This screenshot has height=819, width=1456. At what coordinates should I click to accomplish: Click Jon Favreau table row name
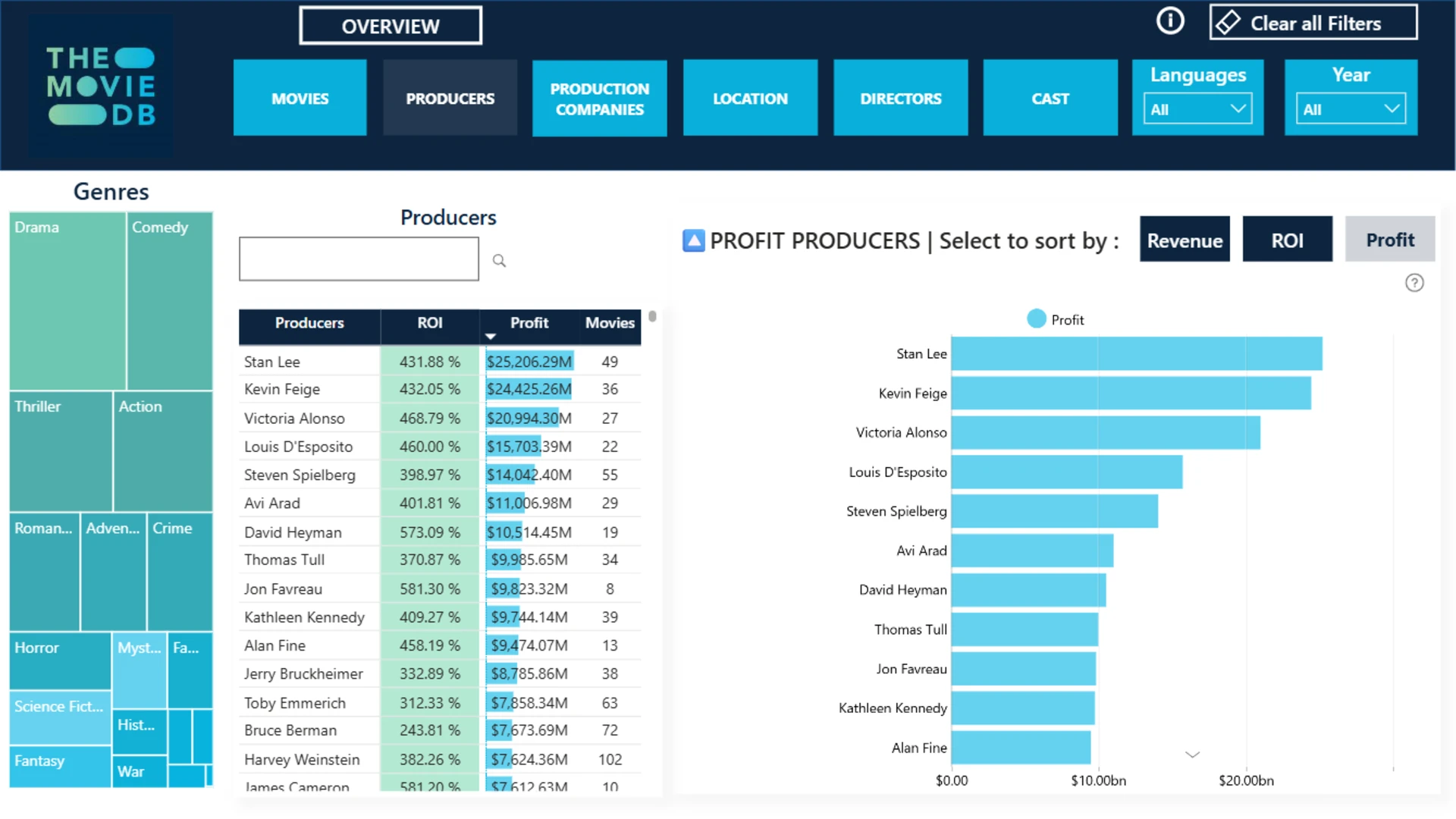pyautogui.click(x=283, y=588)
